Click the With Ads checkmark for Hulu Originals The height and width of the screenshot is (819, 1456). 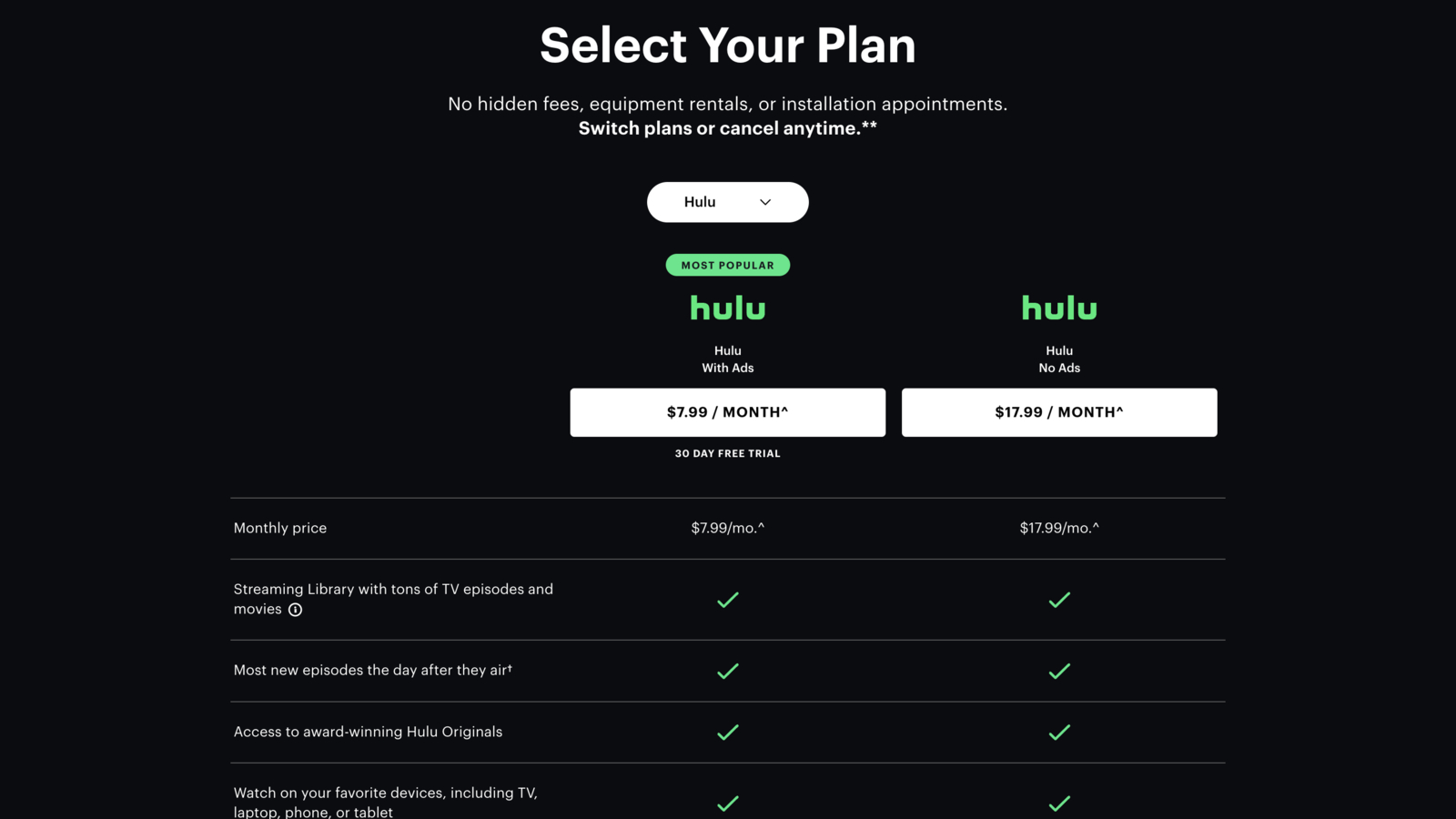coord(727,731)
